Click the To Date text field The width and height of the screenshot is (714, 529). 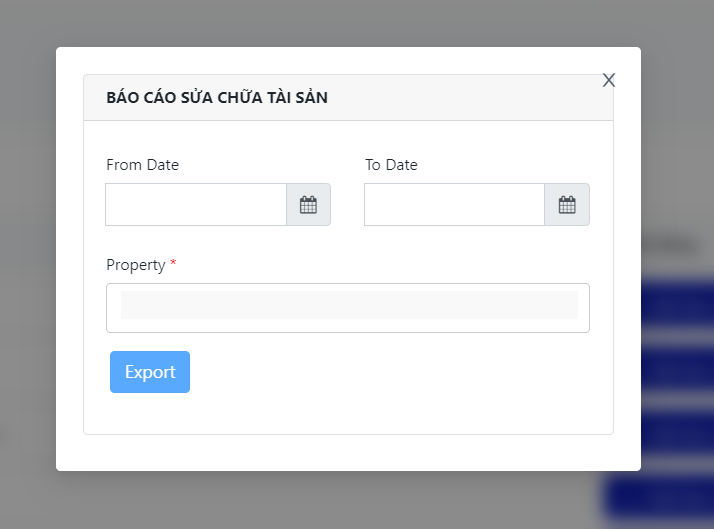[454, 205]
